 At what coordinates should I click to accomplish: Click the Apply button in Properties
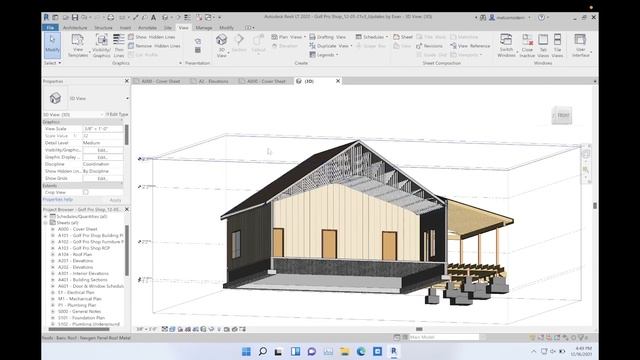pos(116,200)
